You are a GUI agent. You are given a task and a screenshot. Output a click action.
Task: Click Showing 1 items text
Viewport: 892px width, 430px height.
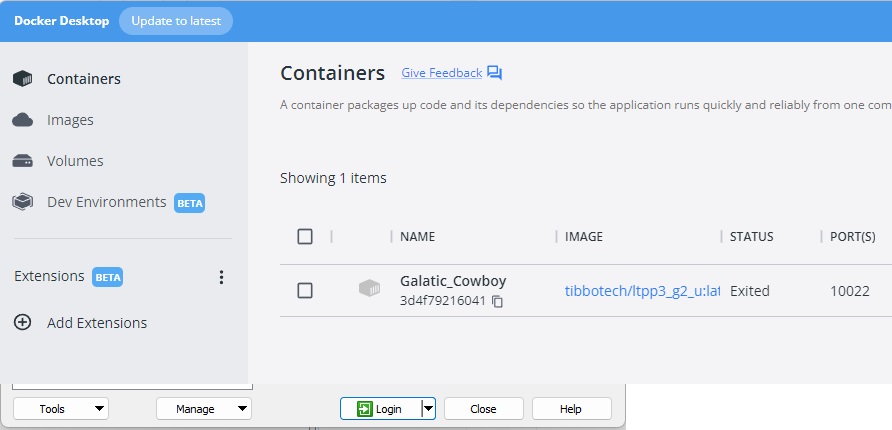tap(333, 178)
